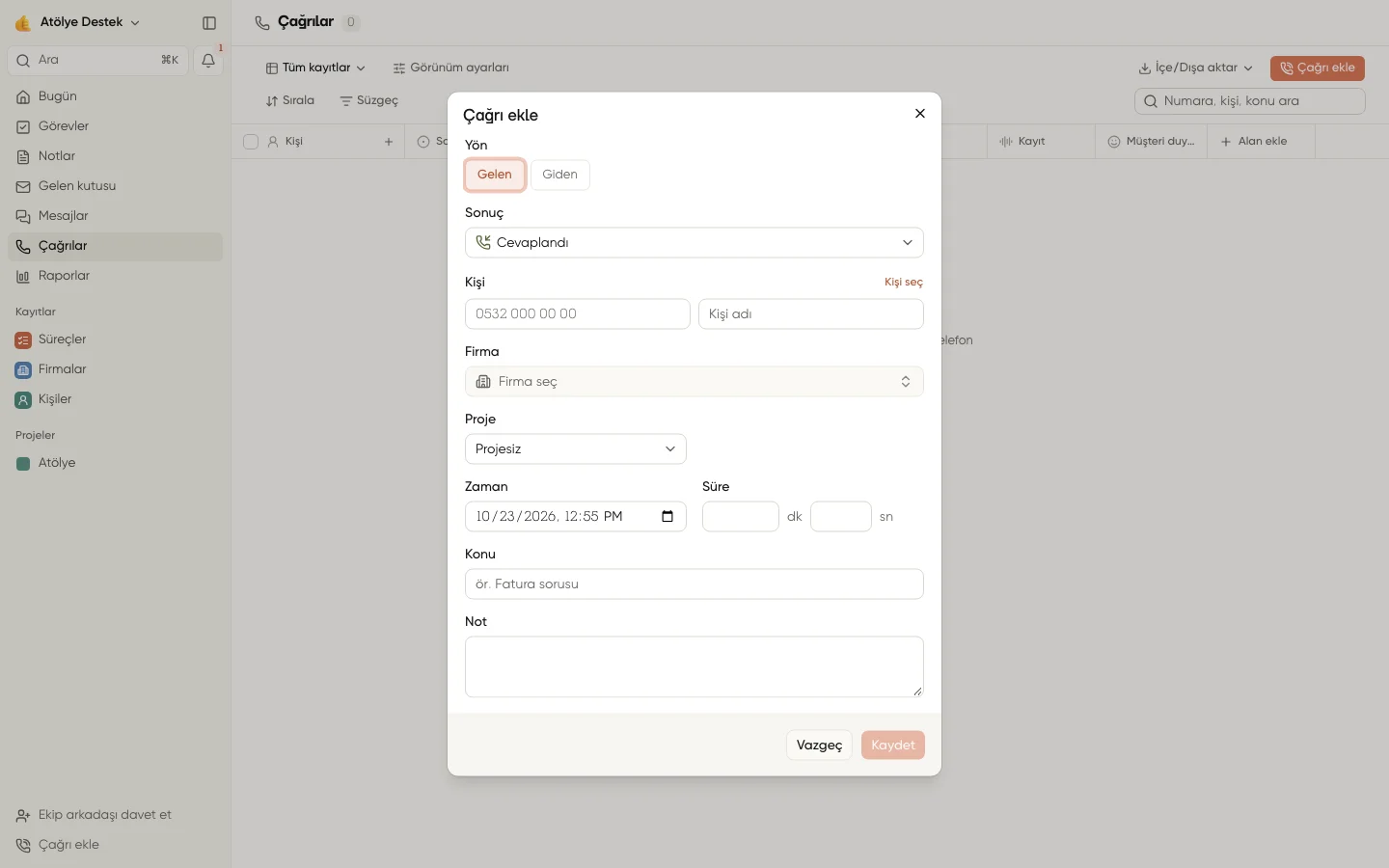Open the Firma seç selector
Viewport: 1389px width, 868px height.
pyautogui.click(x=694, y=382)
